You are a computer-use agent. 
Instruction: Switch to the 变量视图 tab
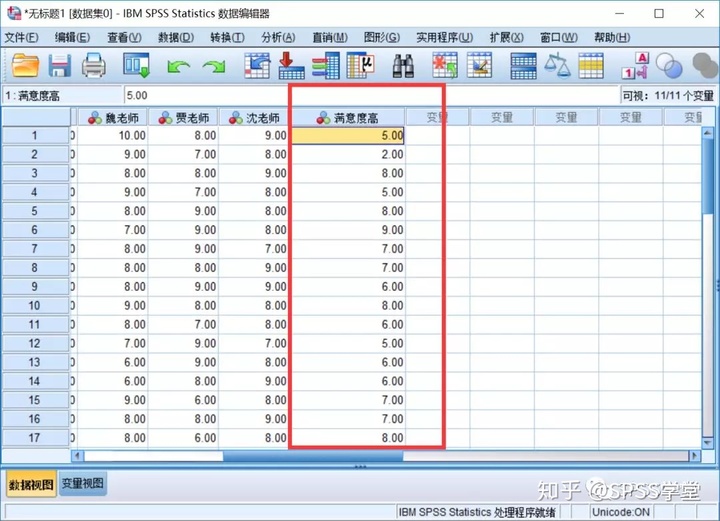83,483
